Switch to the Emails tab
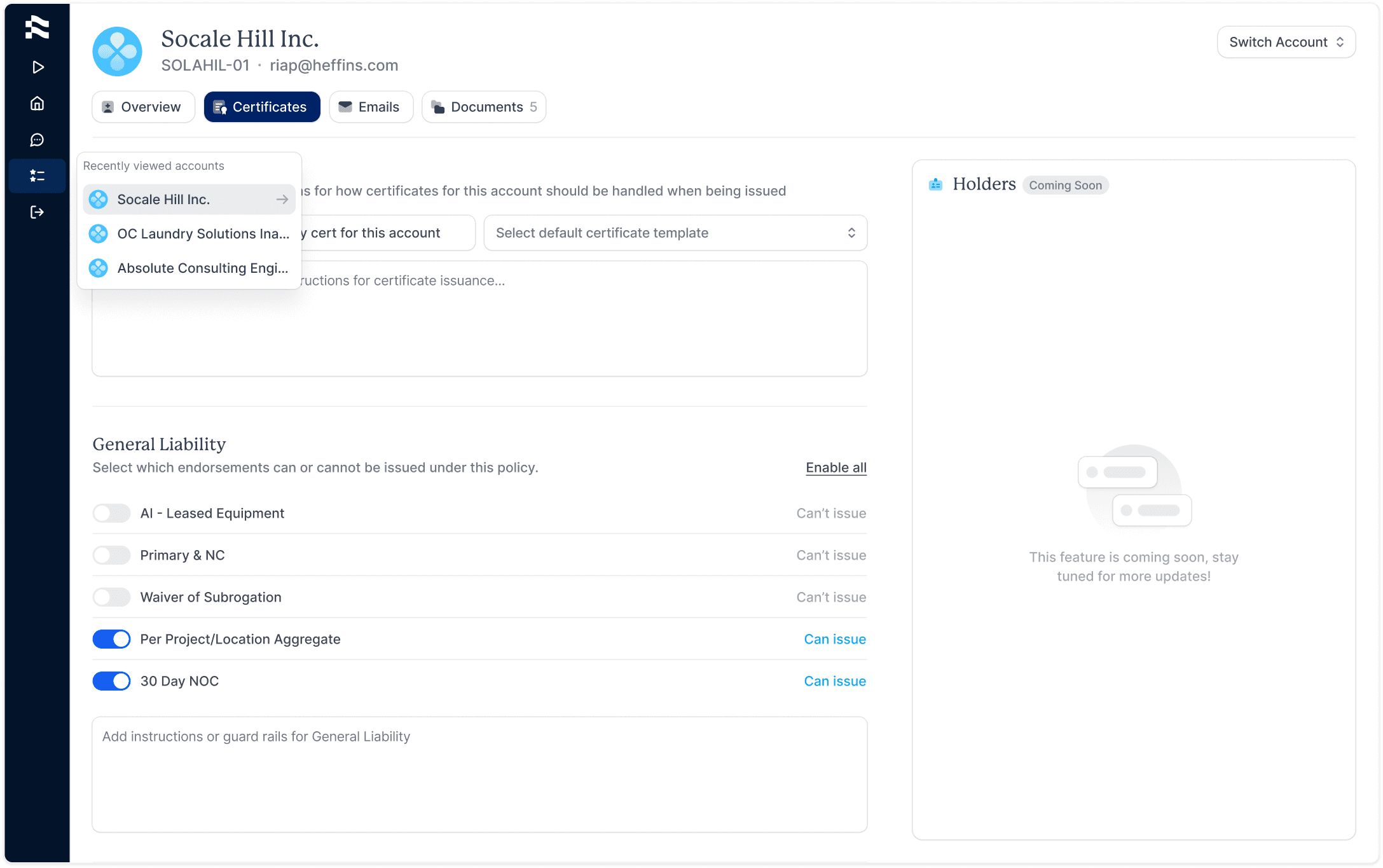1383x868 pixels. (x=371, y=107)
